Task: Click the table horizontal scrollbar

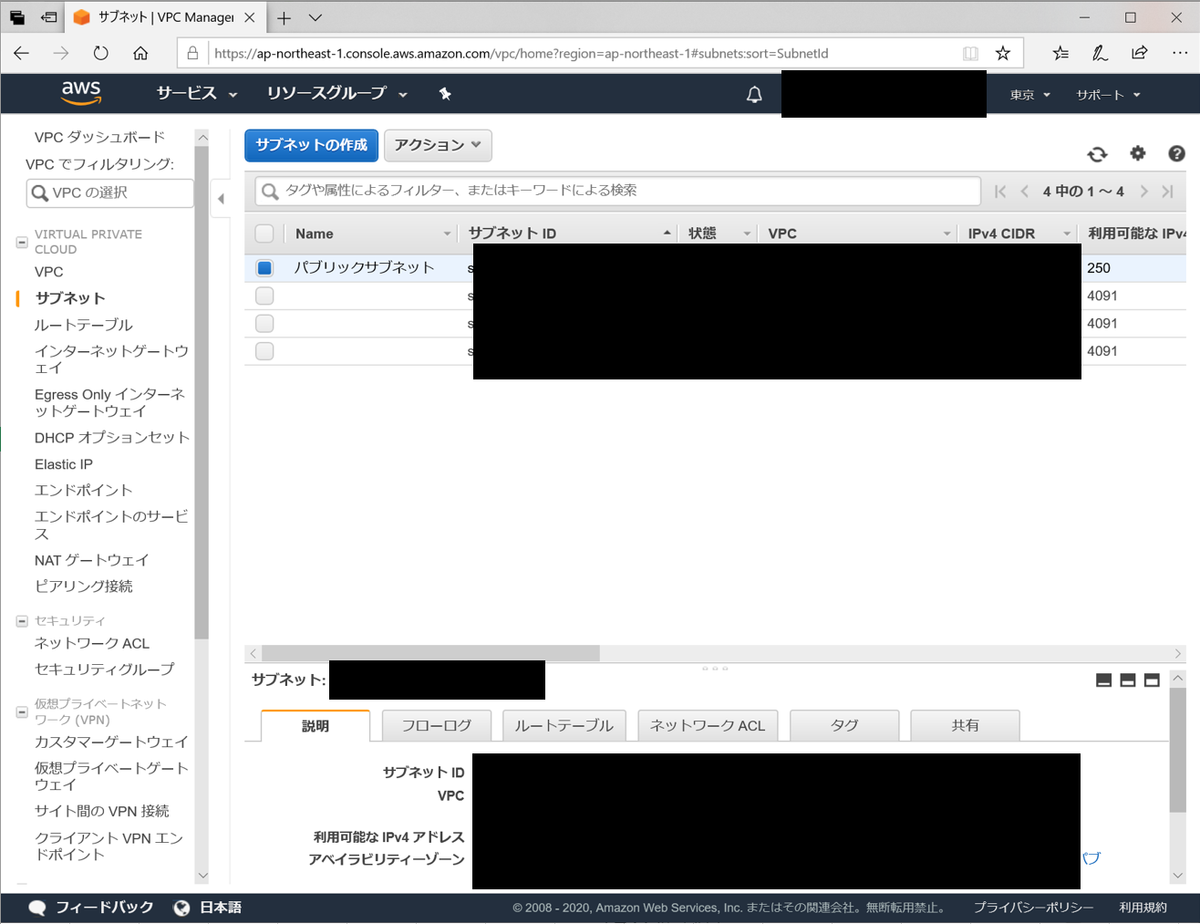Action: click(x=430, y=653)
